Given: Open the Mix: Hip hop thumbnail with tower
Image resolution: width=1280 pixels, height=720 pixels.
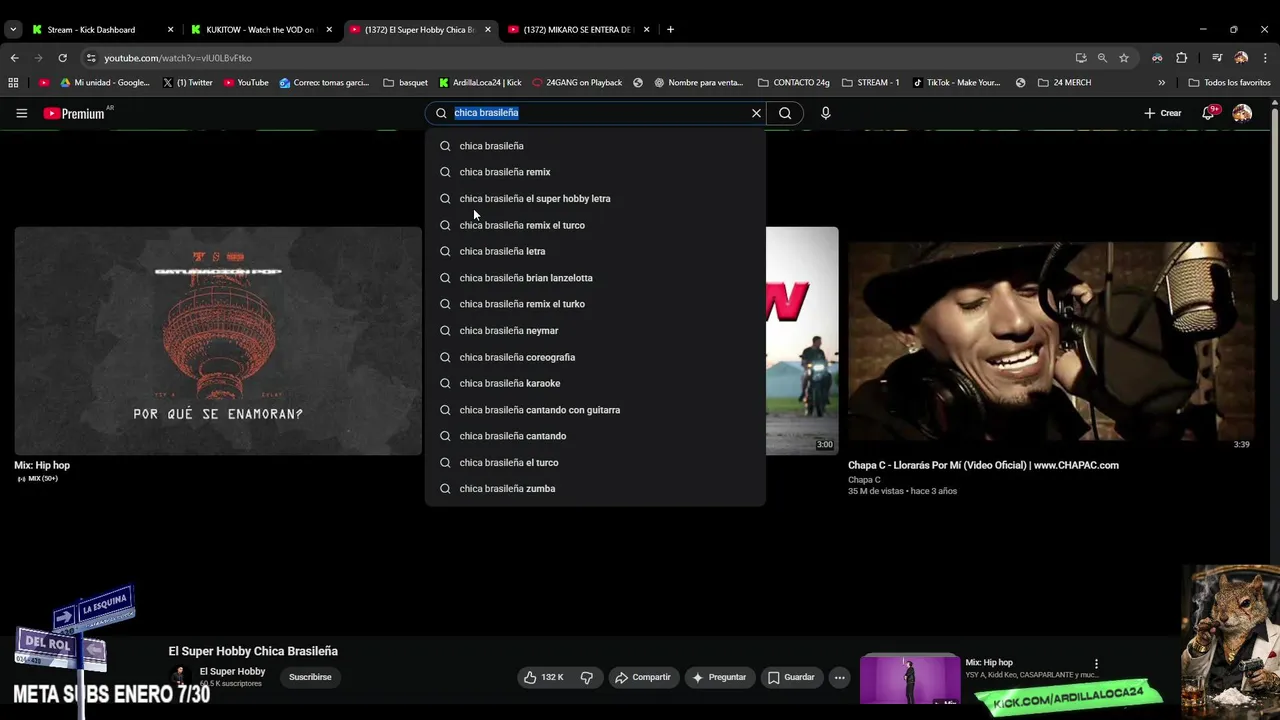Looking at the screenshot, I should pos(218,341).
